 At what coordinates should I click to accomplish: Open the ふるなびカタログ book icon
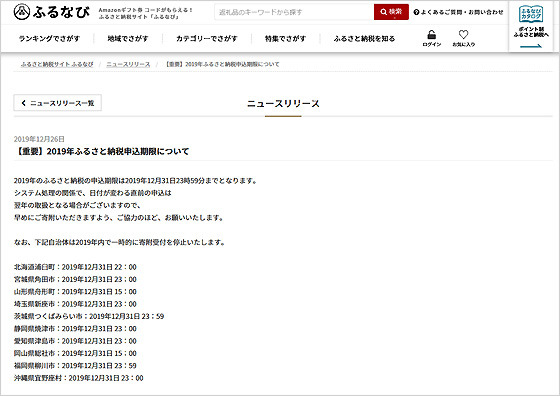[x=531, y=14]
